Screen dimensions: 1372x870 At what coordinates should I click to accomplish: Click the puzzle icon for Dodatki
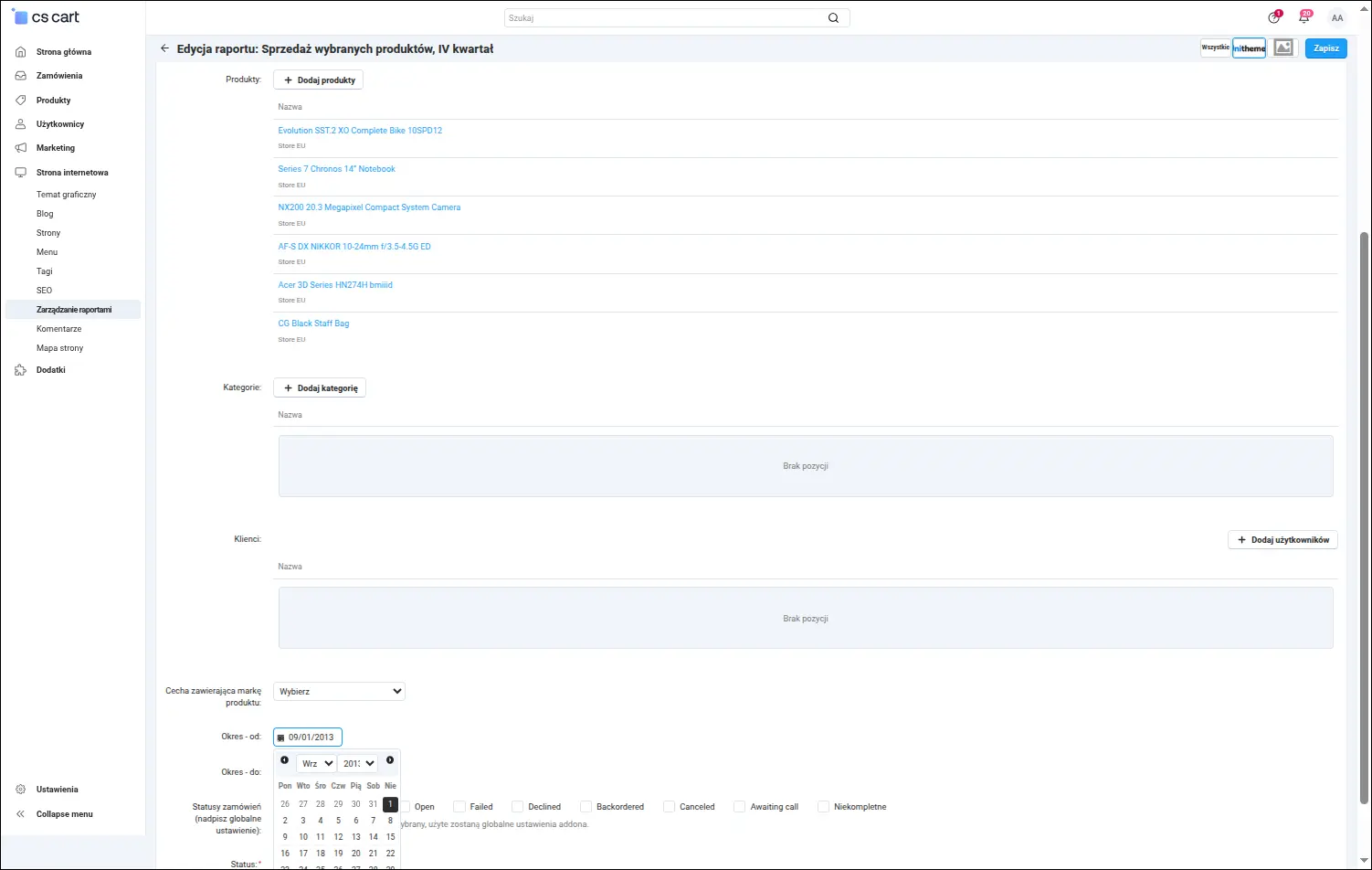[21, 370]
